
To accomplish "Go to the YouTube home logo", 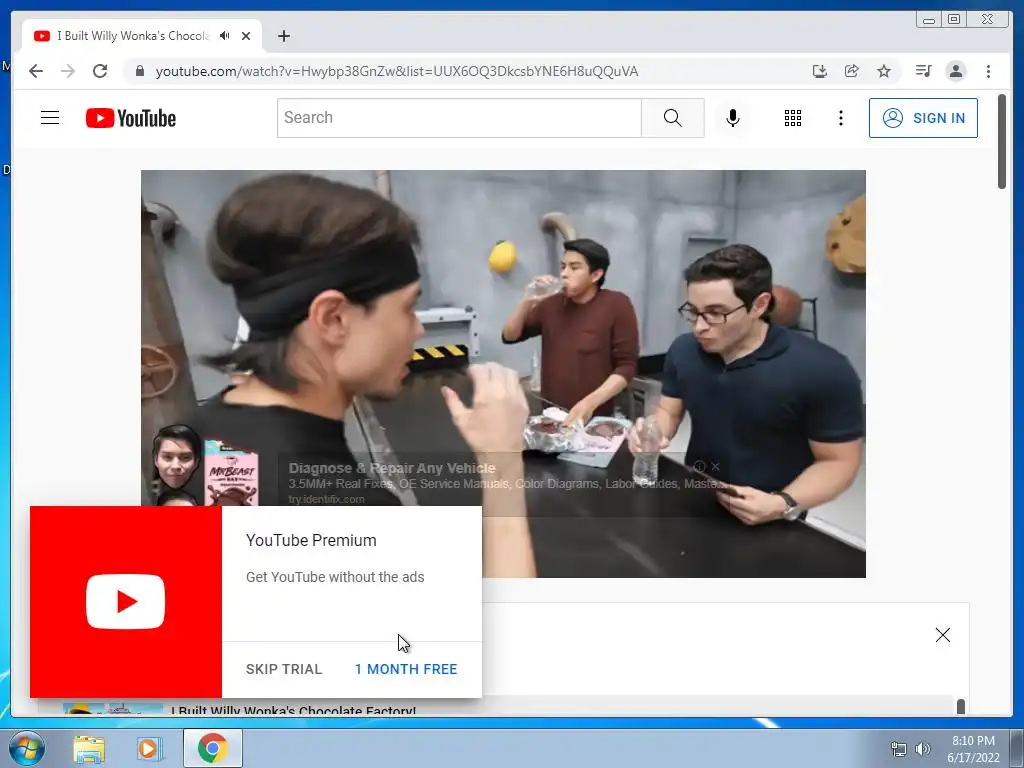I will pos(131,118).
